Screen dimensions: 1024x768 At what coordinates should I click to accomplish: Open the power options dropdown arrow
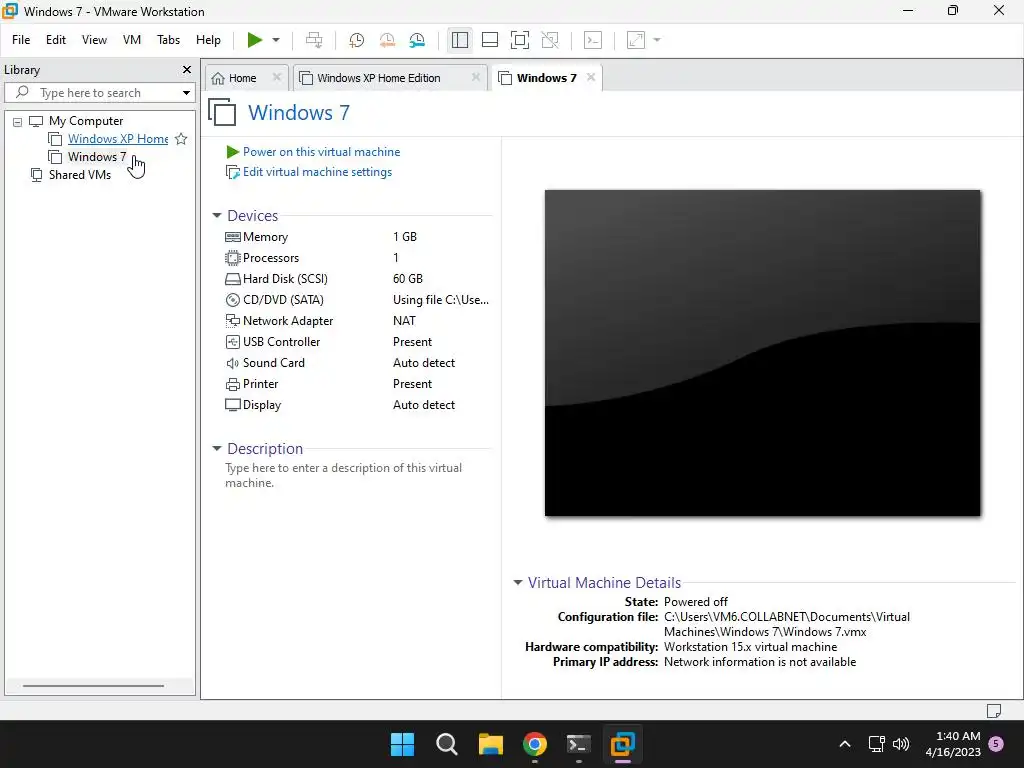[276, 40]
